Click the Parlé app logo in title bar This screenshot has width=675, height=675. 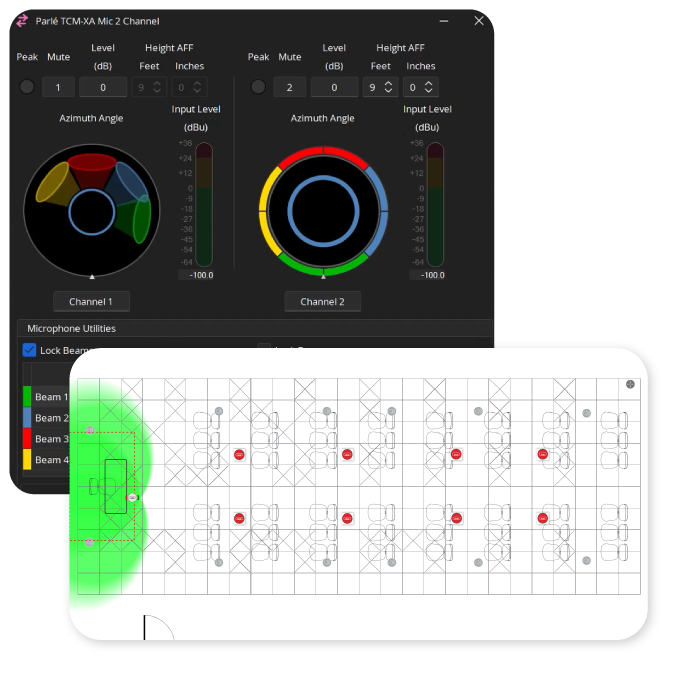coord(22,21)
